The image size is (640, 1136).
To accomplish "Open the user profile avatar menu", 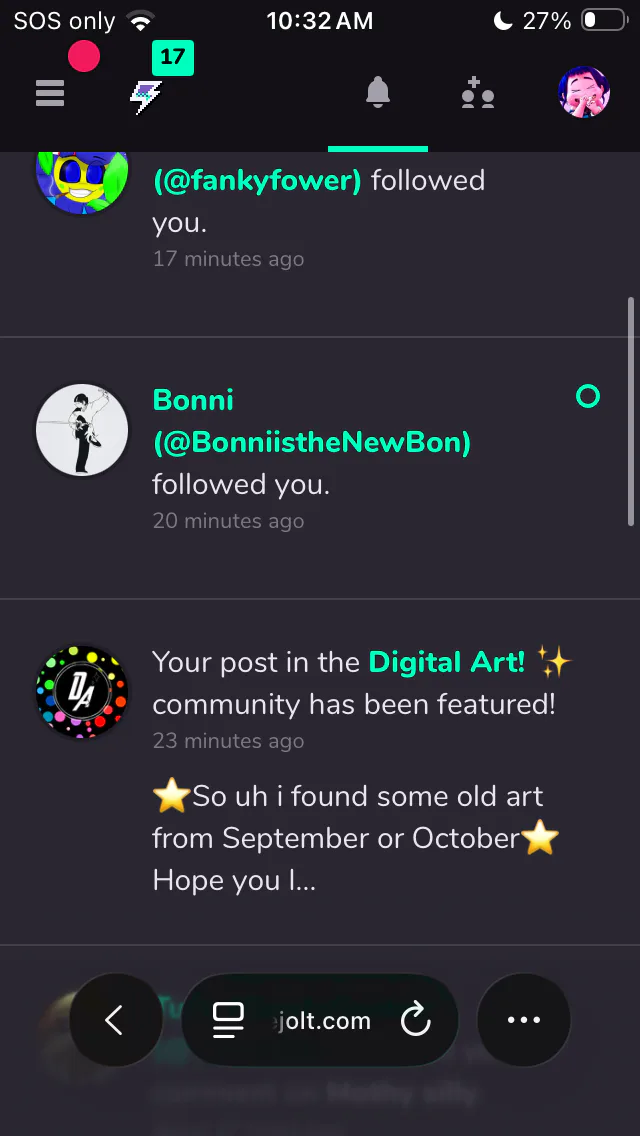I will point(584,93).
